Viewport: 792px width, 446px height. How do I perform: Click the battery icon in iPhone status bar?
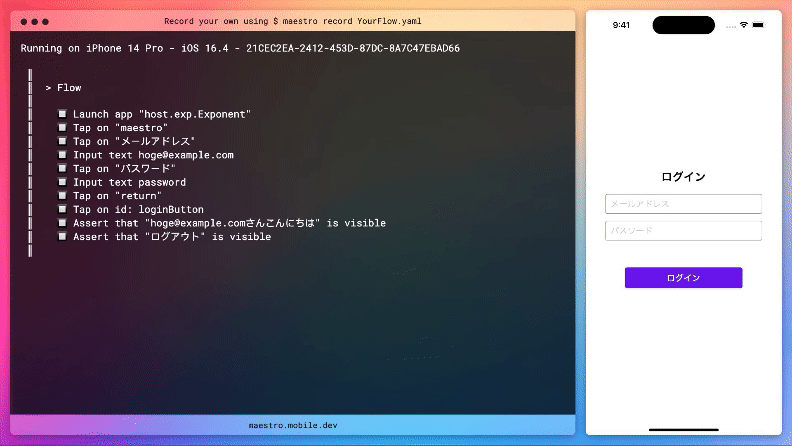click(x=759, y=25)
